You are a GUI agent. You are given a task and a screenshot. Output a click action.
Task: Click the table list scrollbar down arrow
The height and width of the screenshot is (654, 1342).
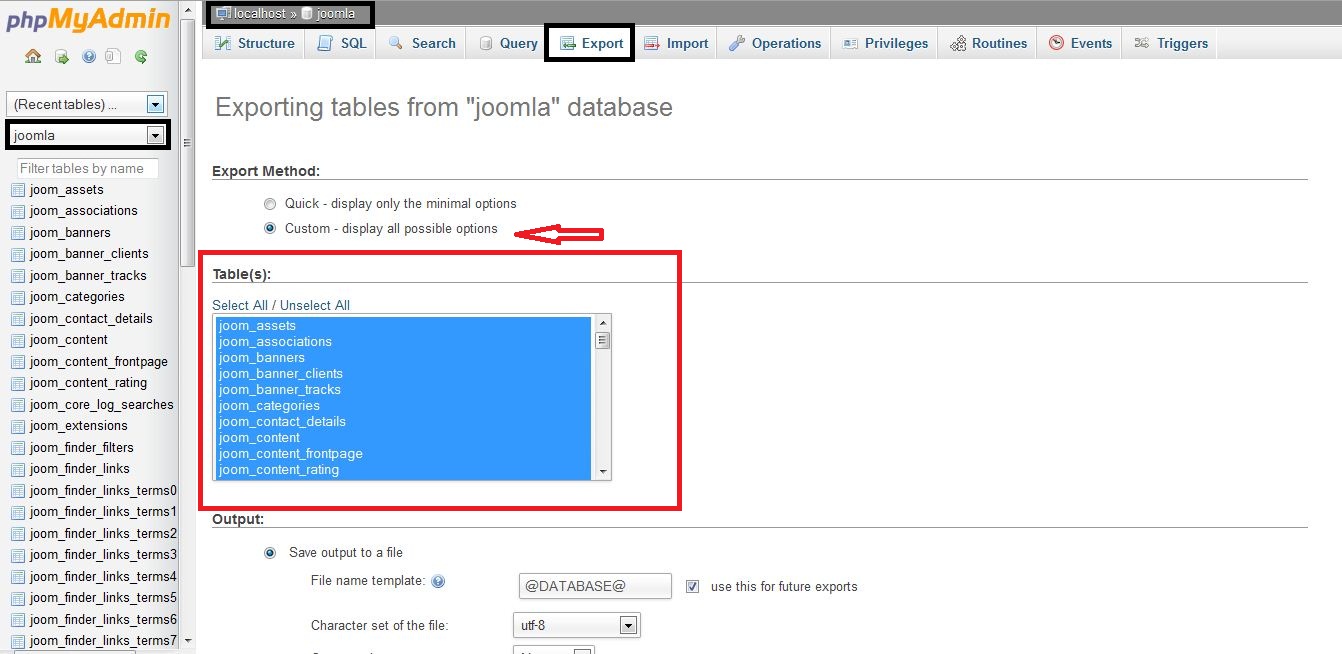pyautogui.click(x=602, y=471)
